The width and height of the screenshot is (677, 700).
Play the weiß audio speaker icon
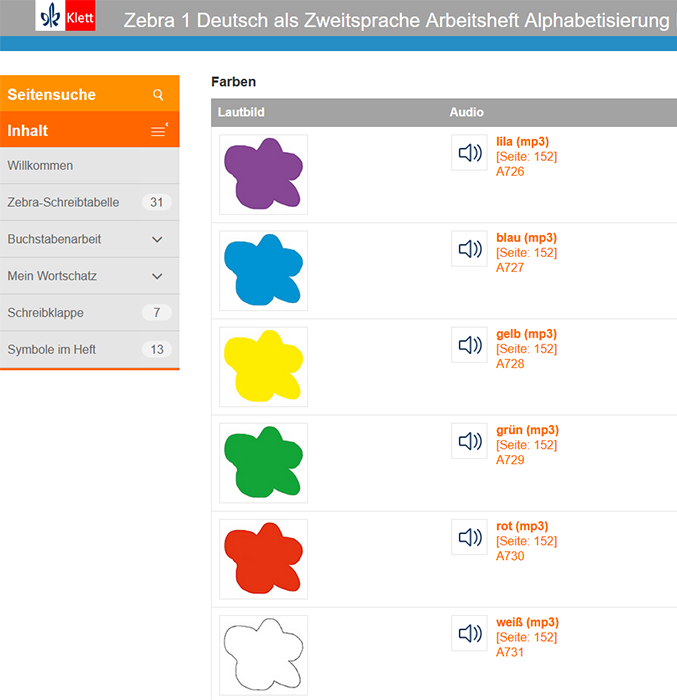coord(469,633)
